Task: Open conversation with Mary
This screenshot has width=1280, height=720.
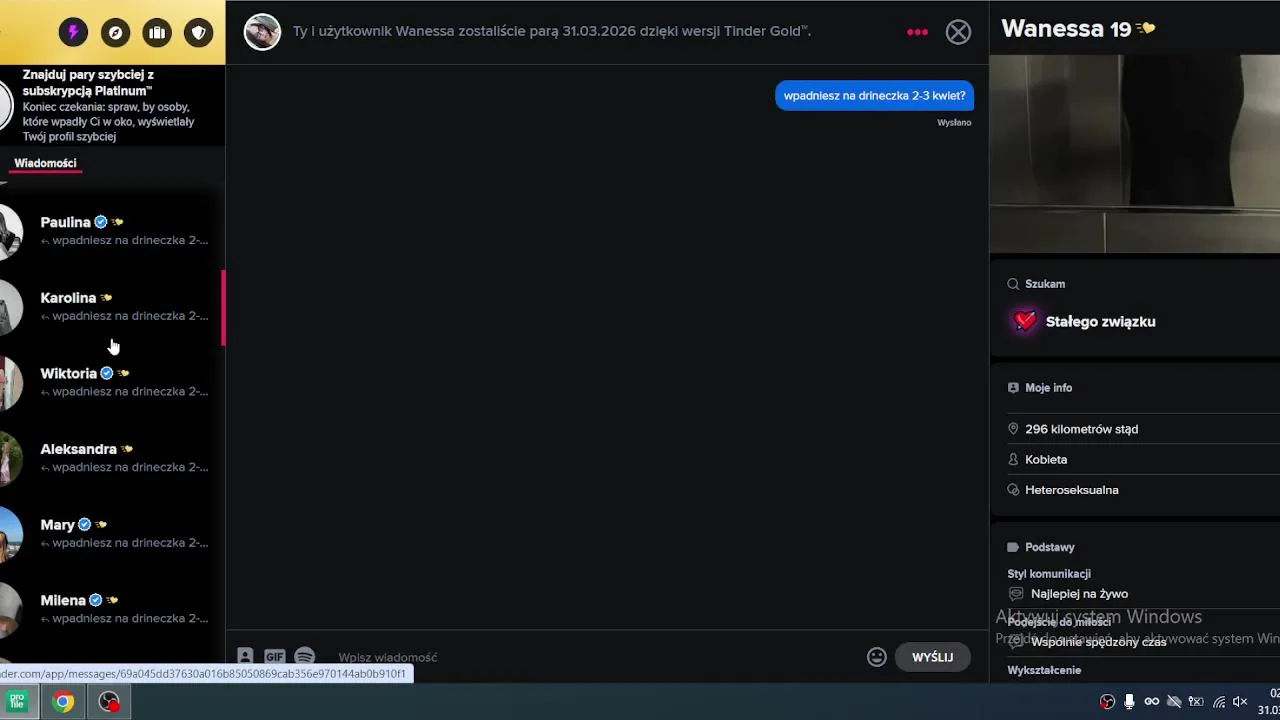Action: tap(110, 533)
